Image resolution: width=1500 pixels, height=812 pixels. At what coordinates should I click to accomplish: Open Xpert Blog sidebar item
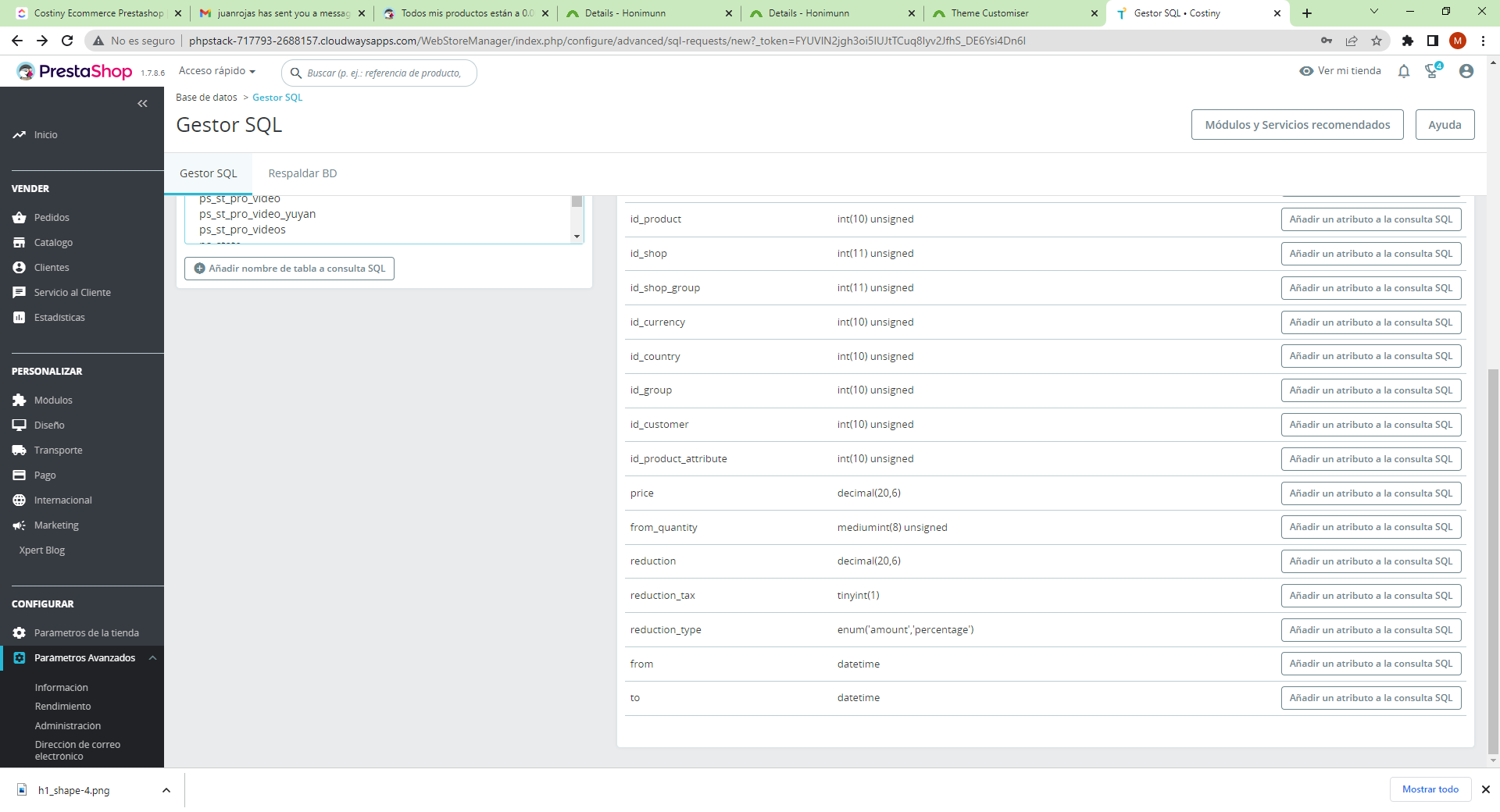[42, 550]
